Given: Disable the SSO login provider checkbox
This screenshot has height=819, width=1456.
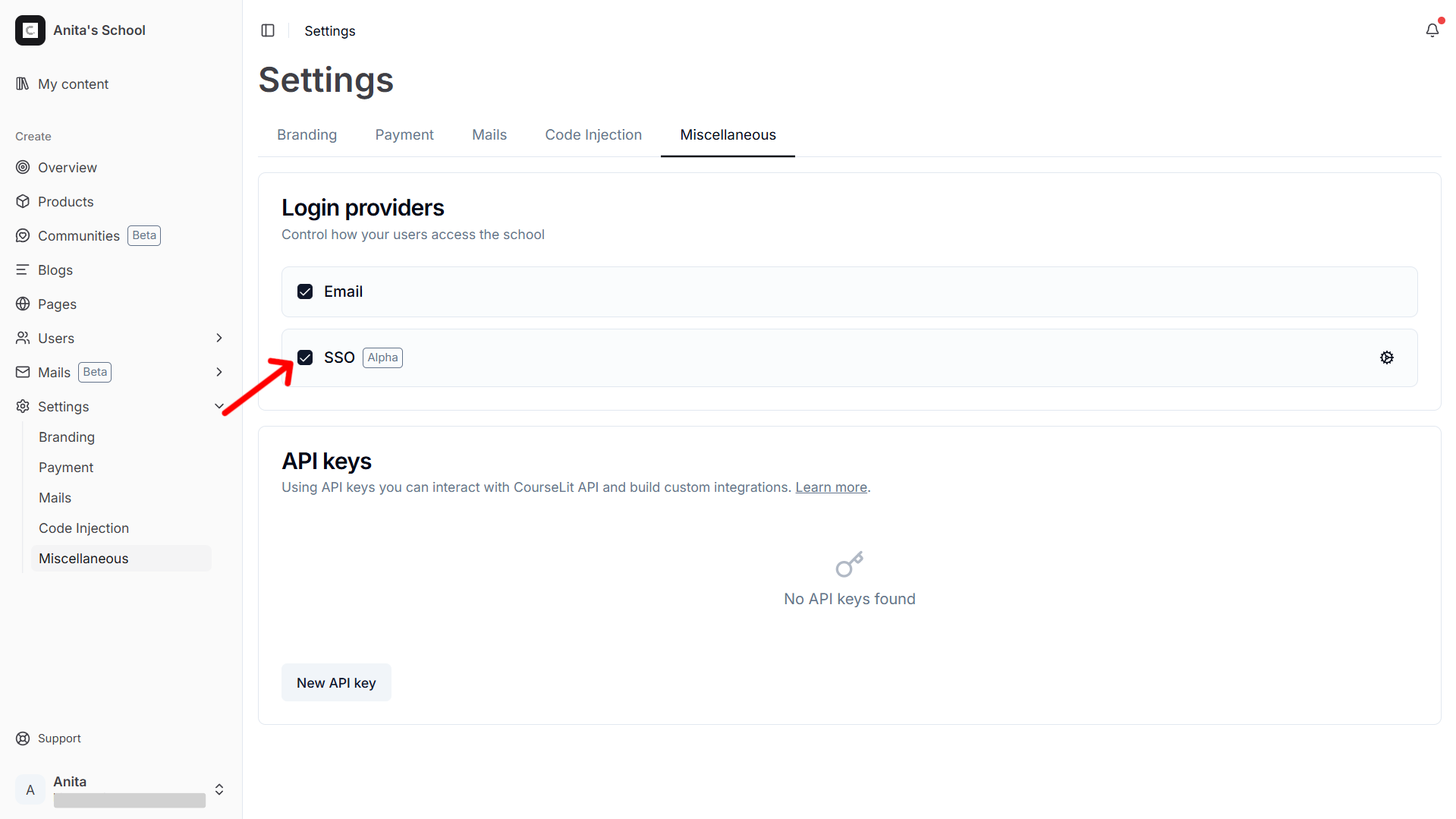Looking at the screenshot, I should tap(304, 357).
